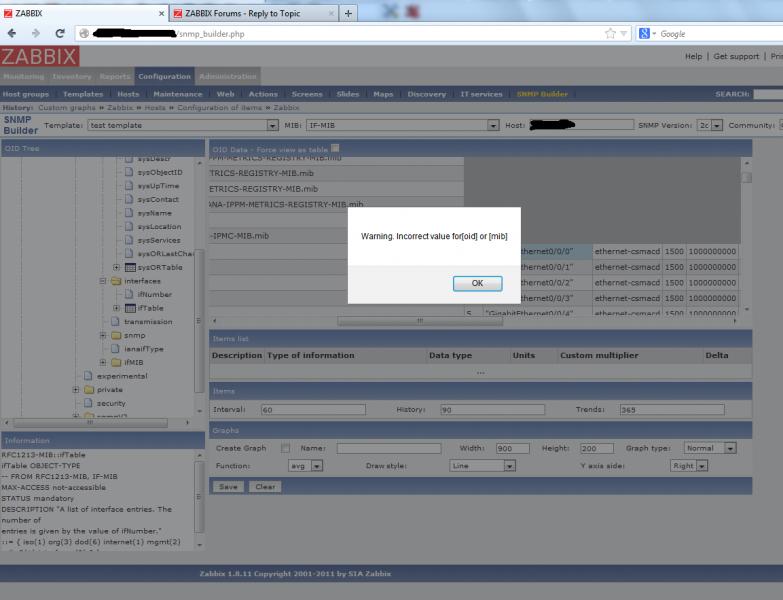
Task: Open the Templates submenu
Action: [x=83, y=94]
